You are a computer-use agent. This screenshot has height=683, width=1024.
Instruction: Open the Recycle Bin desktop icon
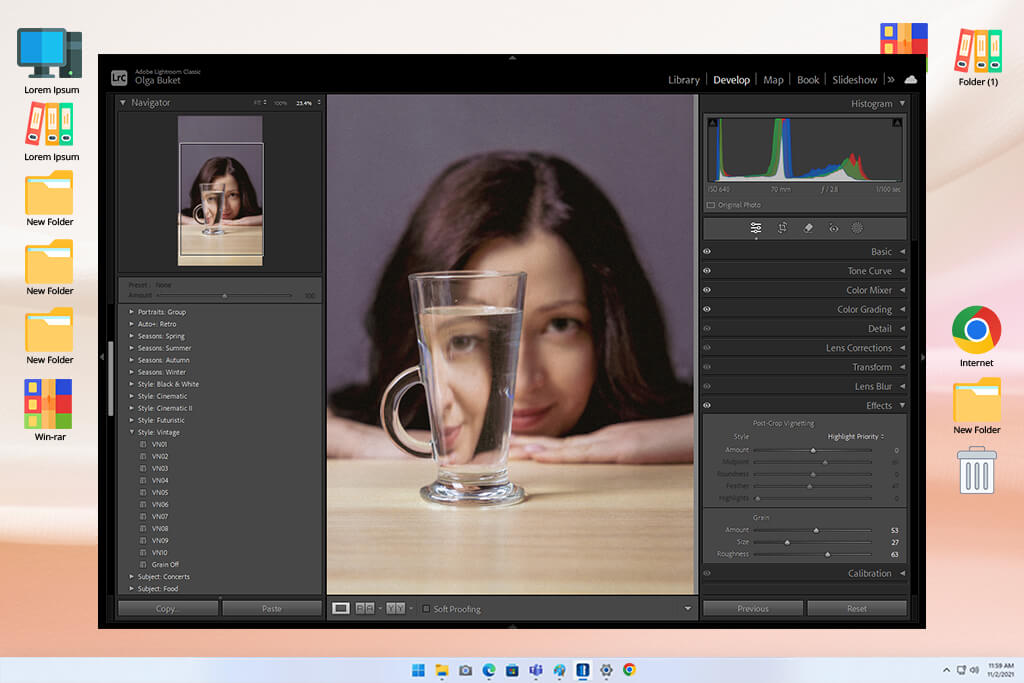point(977,470)
